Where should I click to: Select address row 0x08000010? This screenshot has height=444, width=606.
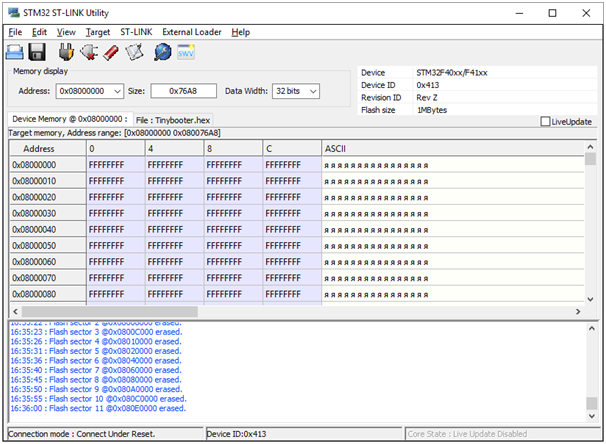48,181
